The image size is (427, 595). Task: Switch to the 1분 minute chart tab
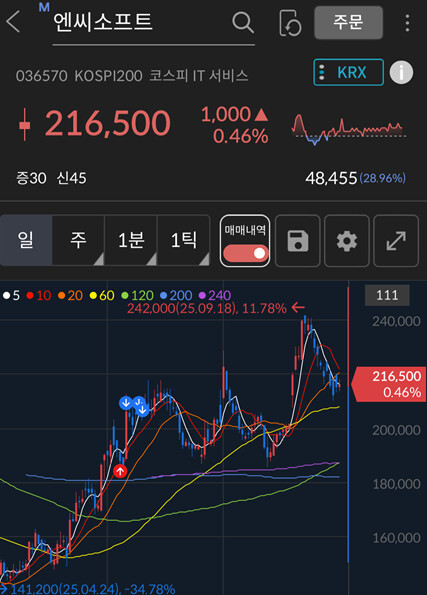pos(131,240)
